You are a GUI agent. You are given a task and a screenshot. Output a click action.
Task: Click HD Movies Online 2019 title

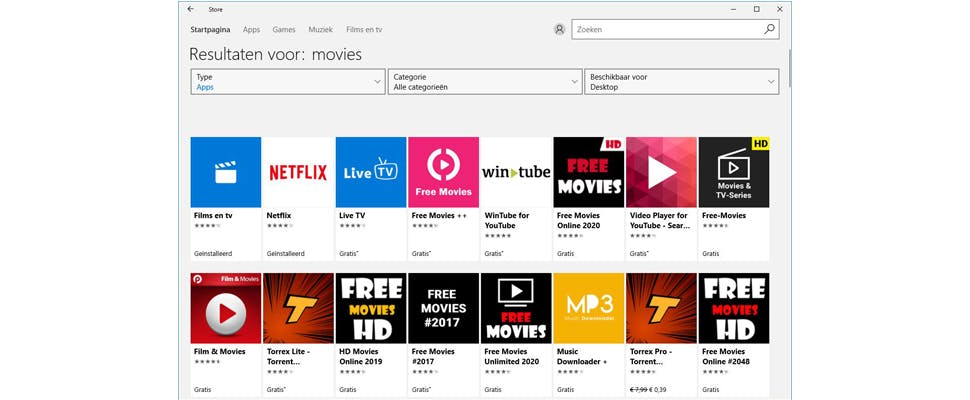(x=361, y=357)
